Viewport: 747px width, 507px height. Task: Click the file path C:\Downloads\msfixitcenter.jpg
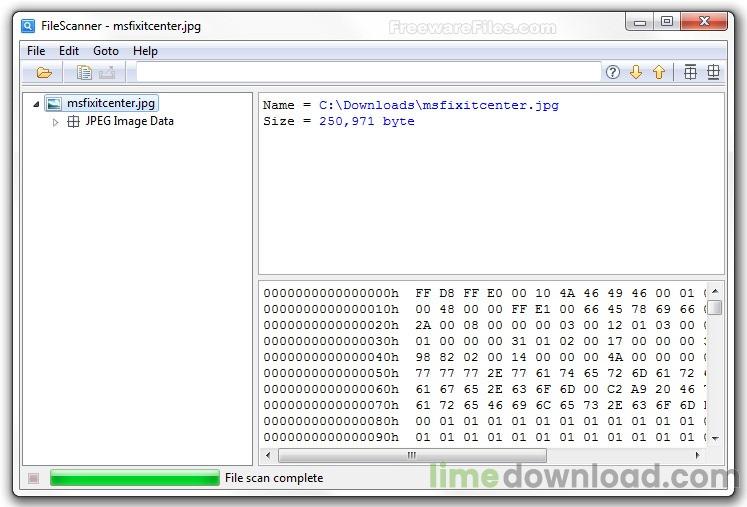[439, 105]
